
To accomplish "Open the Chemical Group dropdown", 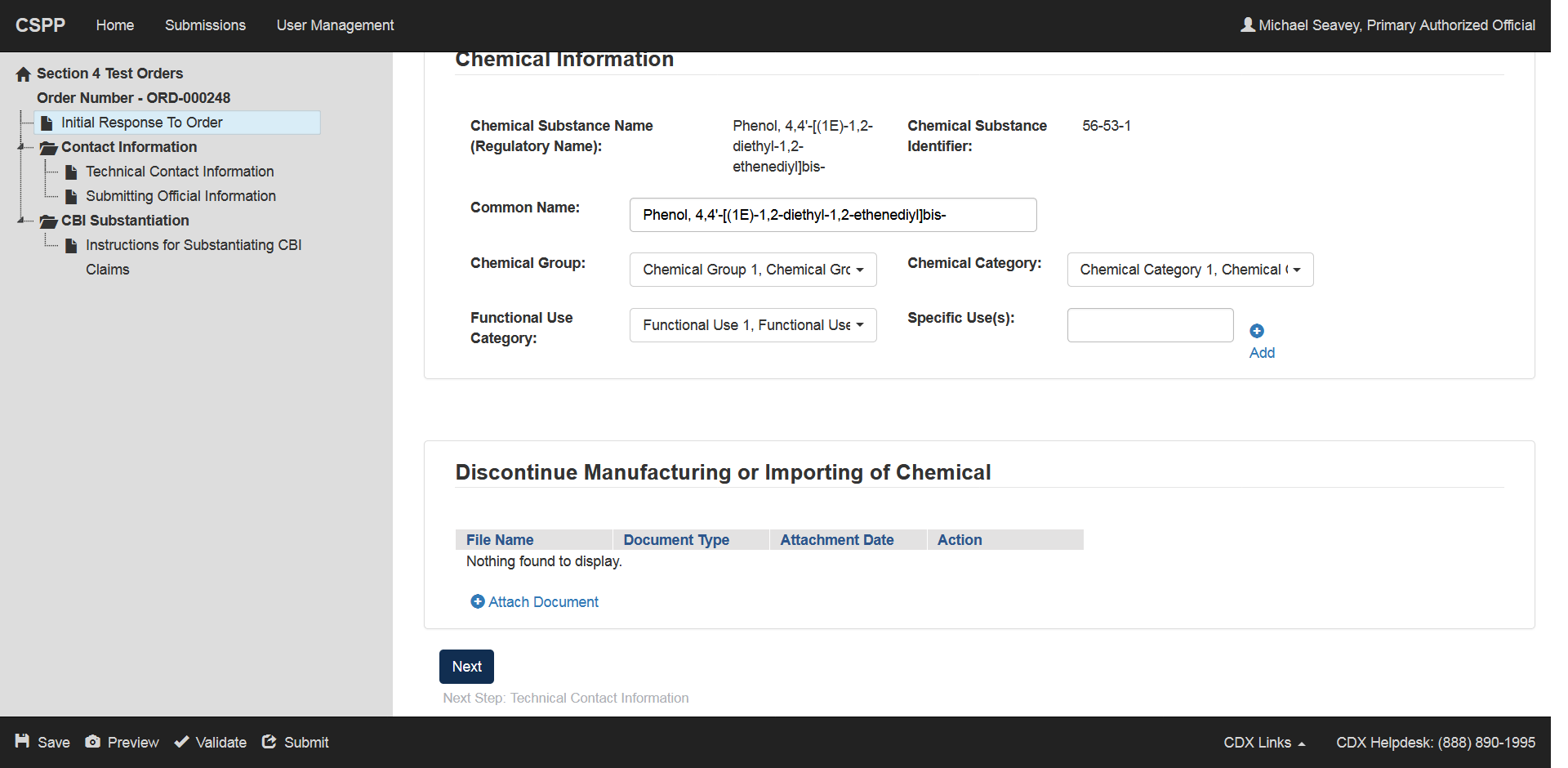I will coord(752,270).
